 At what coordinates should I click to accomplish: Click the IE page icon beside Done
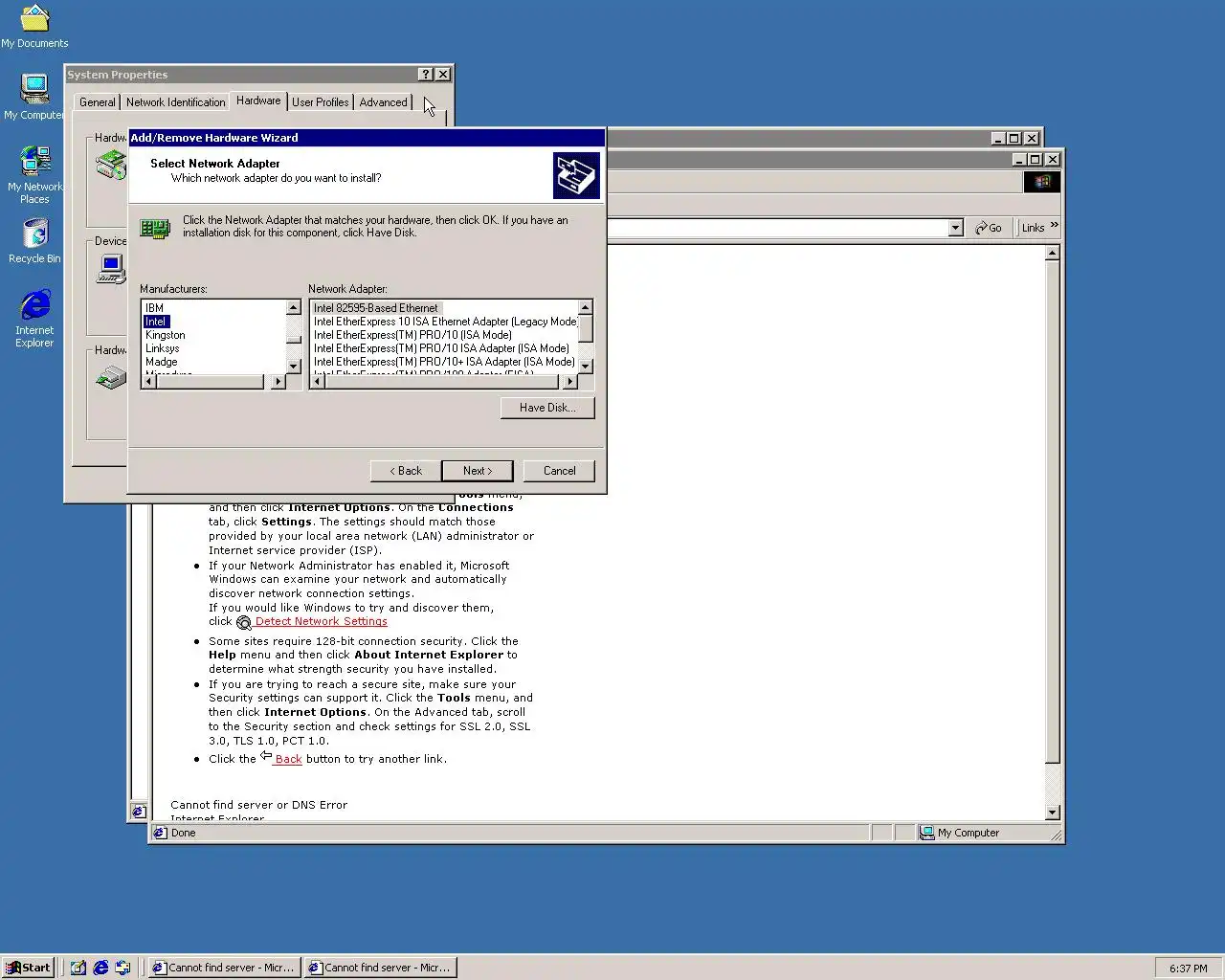click(x=161, y=833)
